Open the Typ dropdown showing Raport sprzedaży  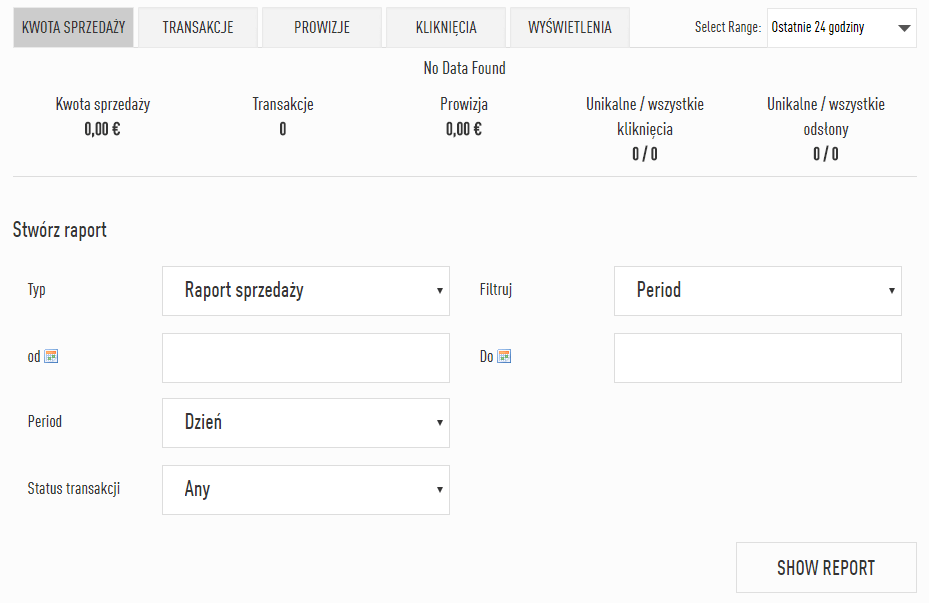point(306,291)
